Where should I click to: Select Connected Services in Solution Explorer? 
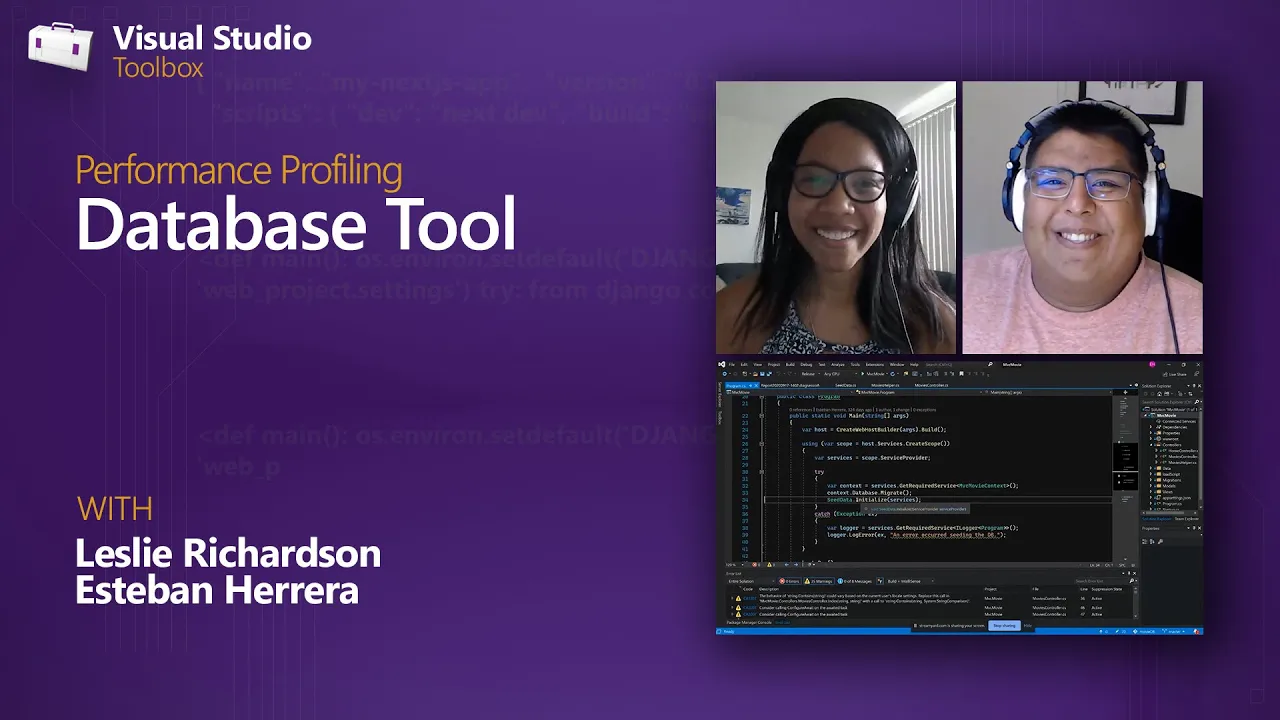[1178, 421]
